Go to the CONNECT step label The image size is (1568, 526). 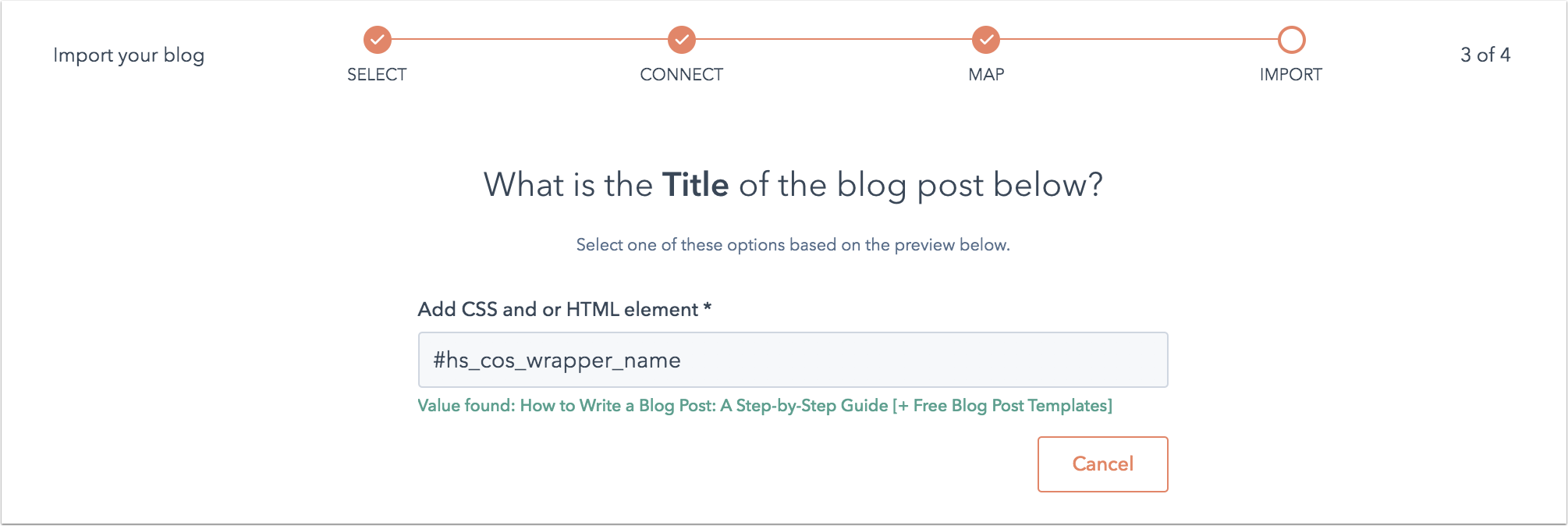tap(681, 75)
